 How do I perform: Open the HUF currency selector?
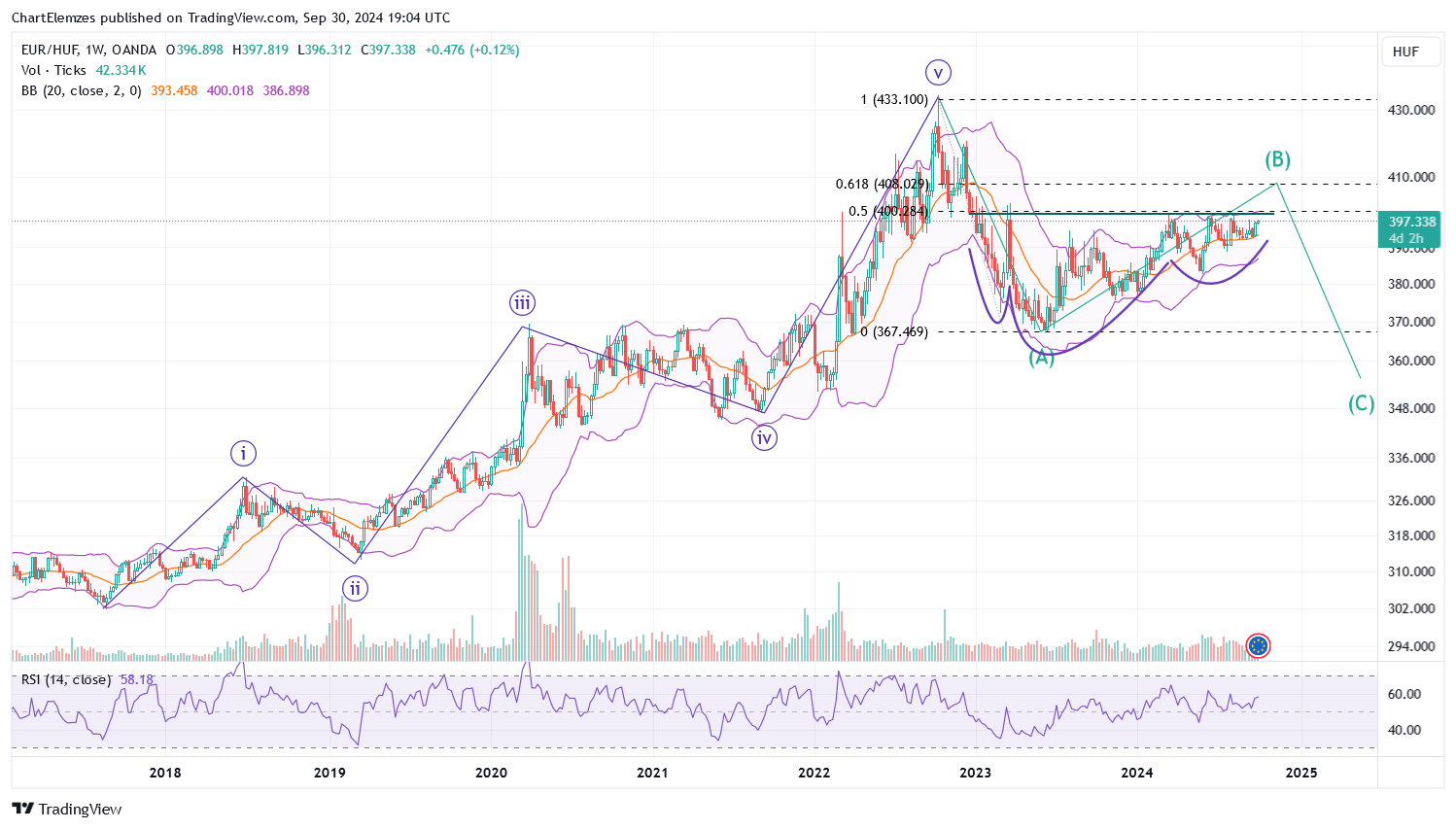pos(1405,52)
